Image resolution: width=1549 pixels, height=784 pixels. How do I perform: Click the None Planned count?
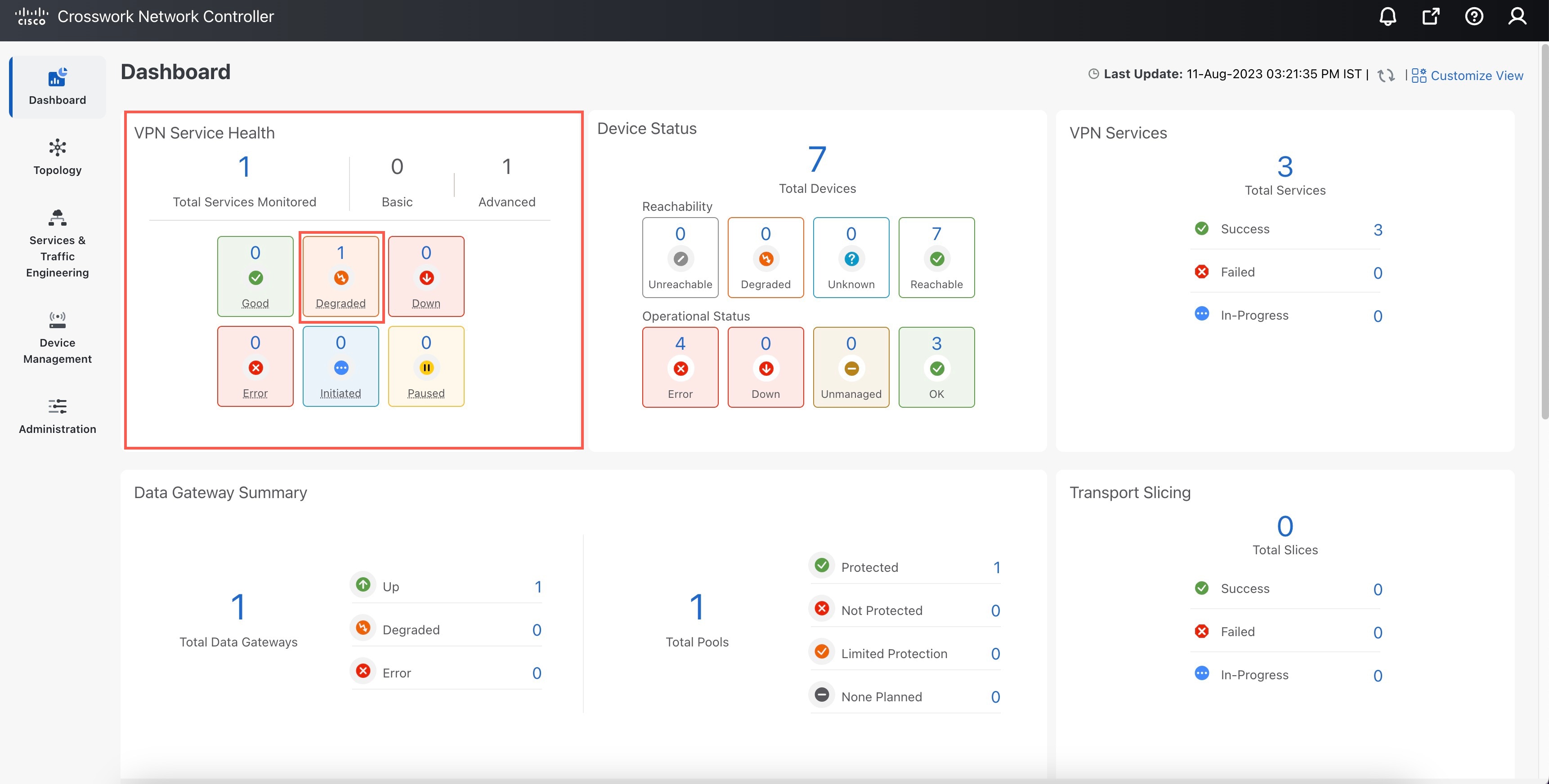995,697
